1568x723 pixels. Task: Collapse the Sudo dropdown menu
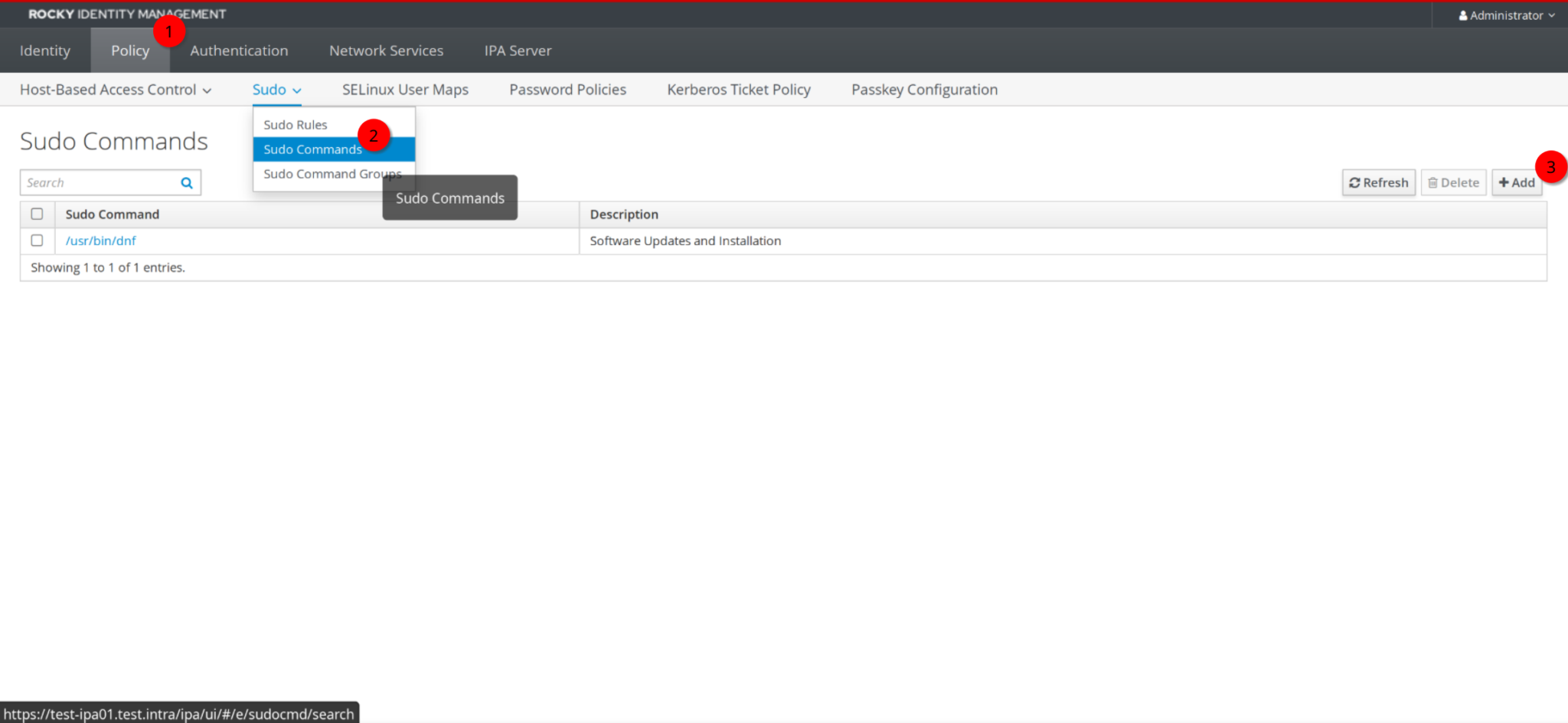tap(276, 90)
